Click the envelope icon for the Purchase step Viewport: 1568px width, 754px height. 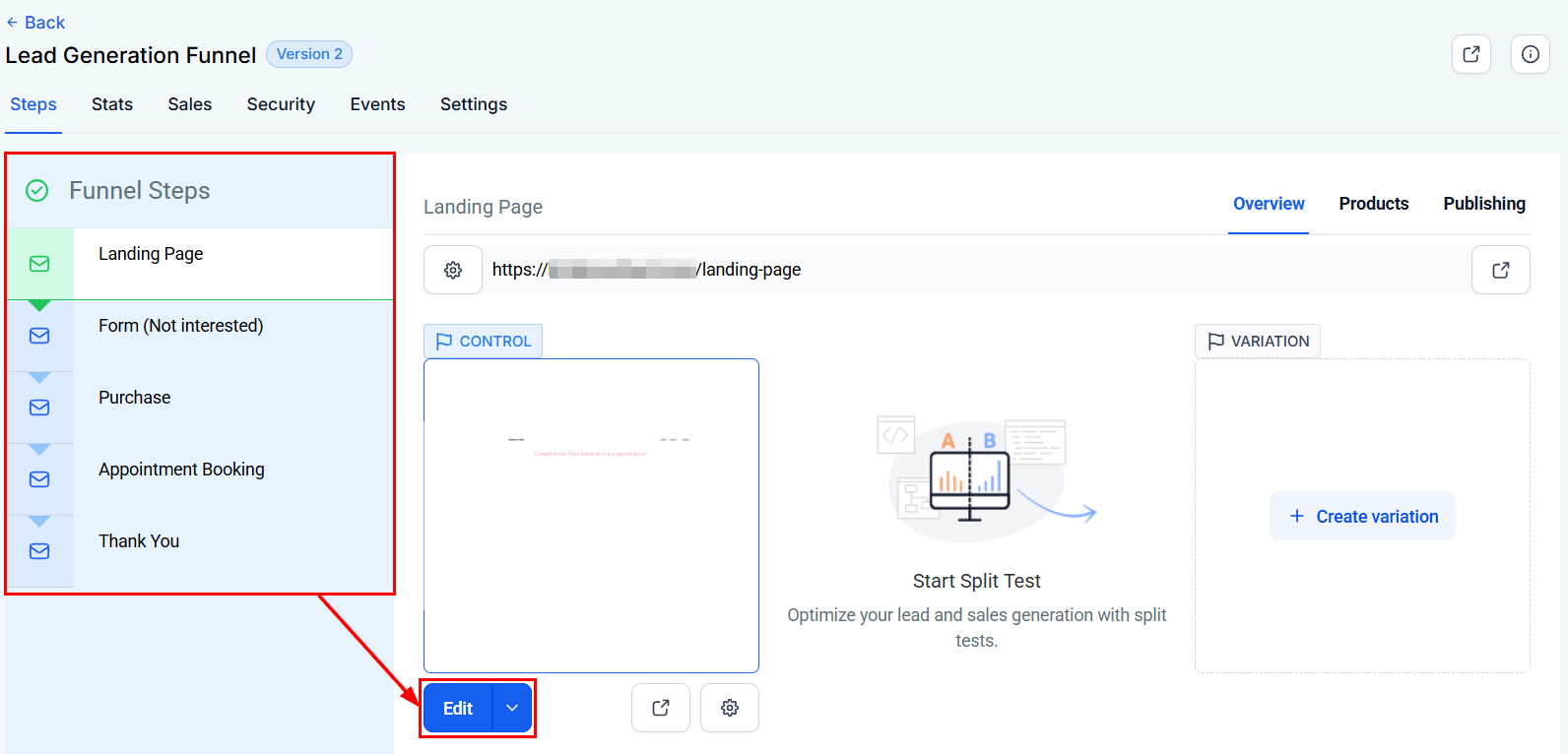pyautogui.click(x=39, y=408)
